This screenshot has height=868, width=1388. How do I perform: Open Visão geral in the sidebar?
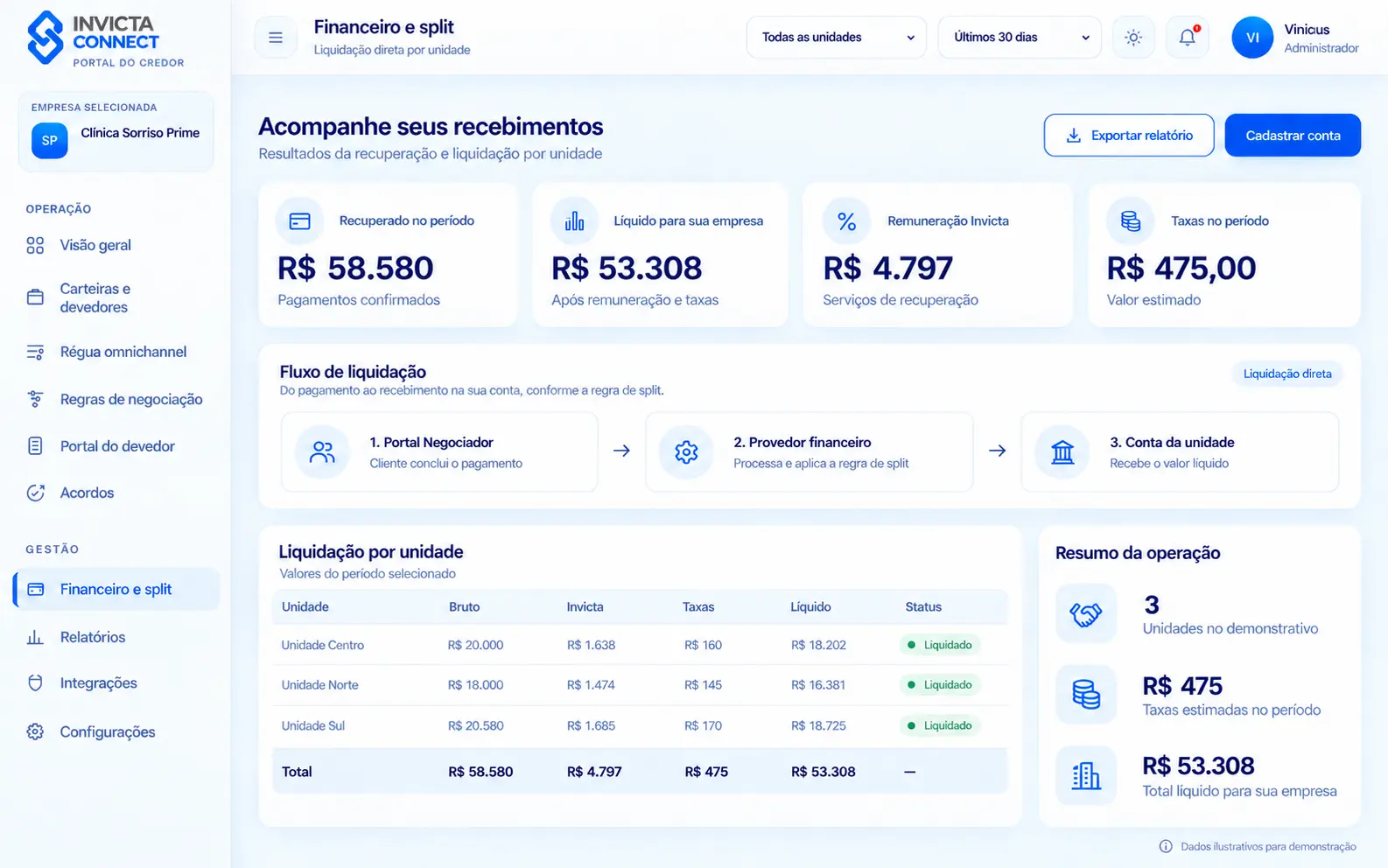point(95,245)
